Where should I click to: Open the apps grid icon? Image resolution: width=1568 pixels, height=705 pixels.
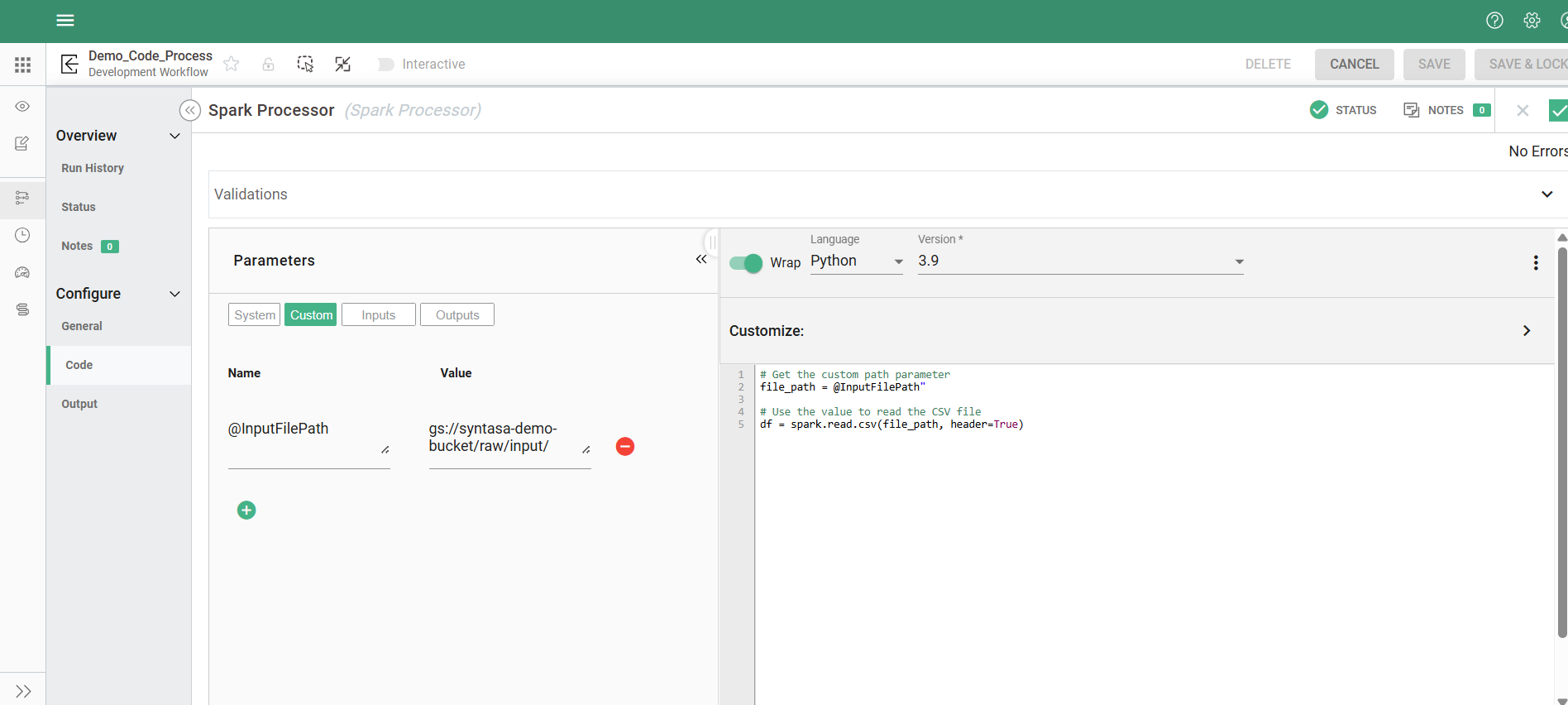click(x=23, y=65)
